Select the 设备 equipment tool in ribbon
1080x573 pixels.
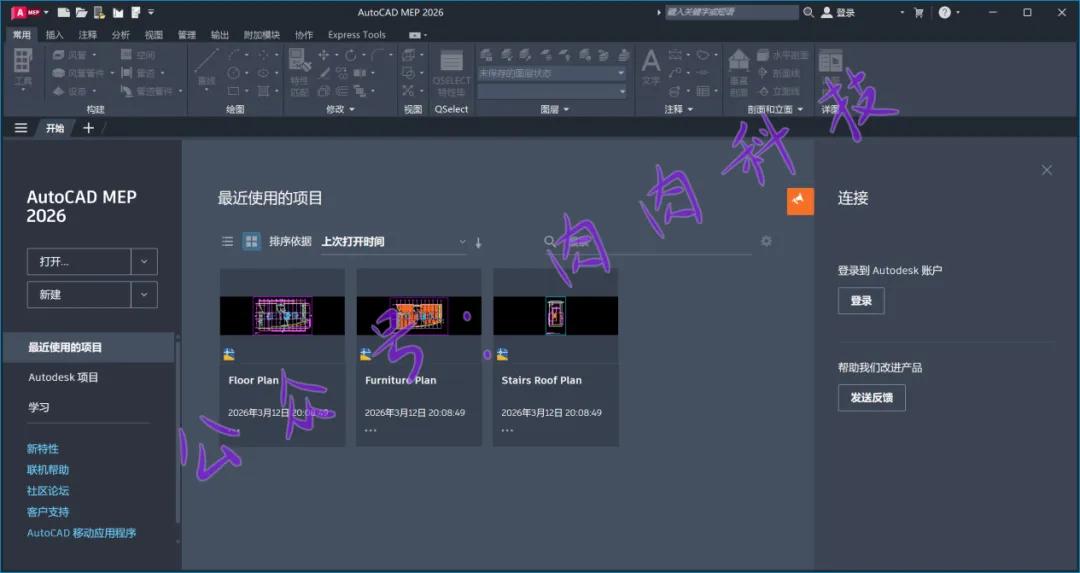[x=70, y=91]
